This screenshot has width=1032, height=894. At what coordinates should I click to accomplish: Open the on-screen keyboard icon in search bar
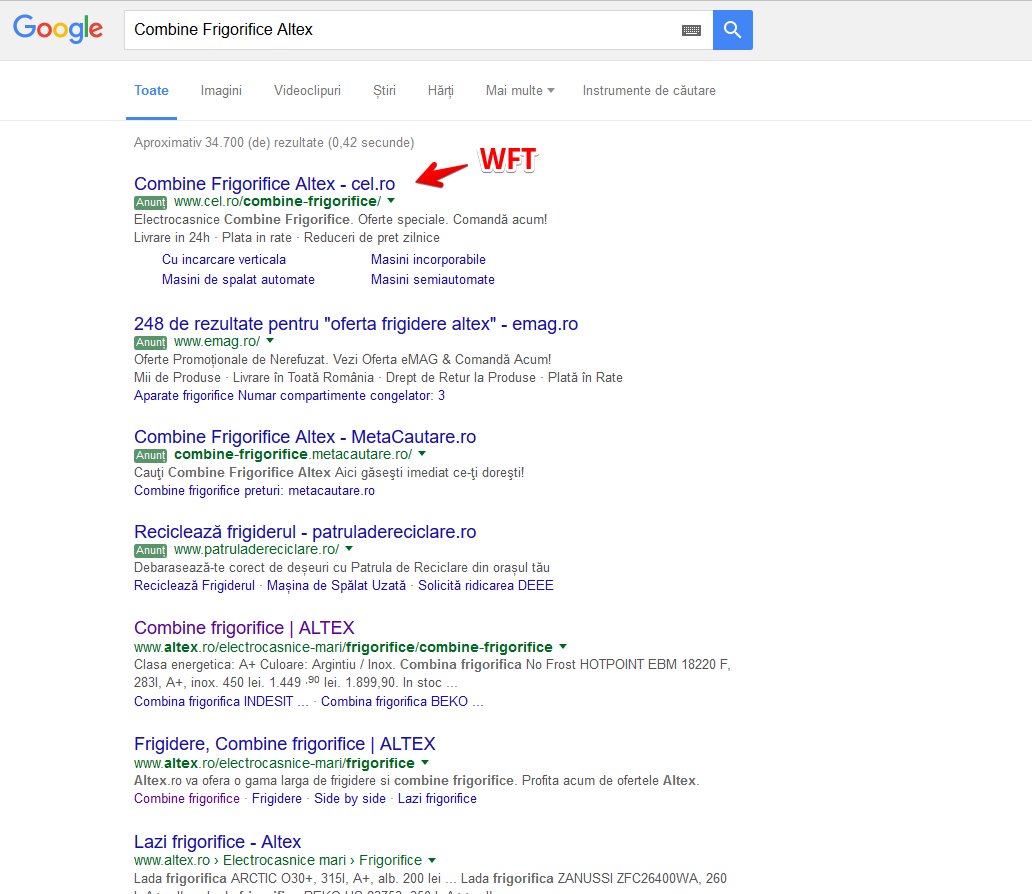tap(690, 30)
